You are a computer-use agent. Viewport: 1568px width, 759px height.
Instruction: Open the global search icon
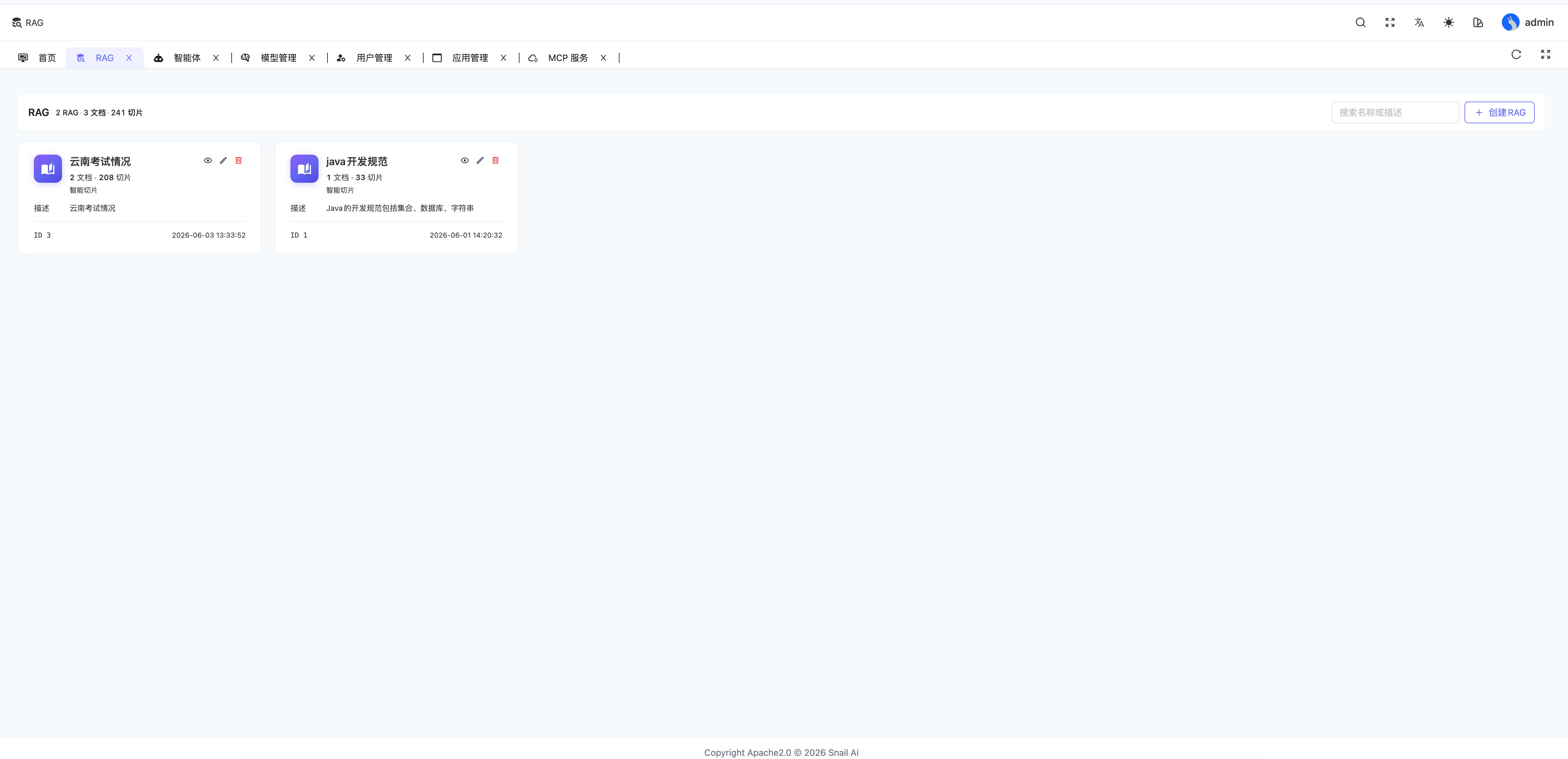pyautogui.click(x=1360, y=22)
